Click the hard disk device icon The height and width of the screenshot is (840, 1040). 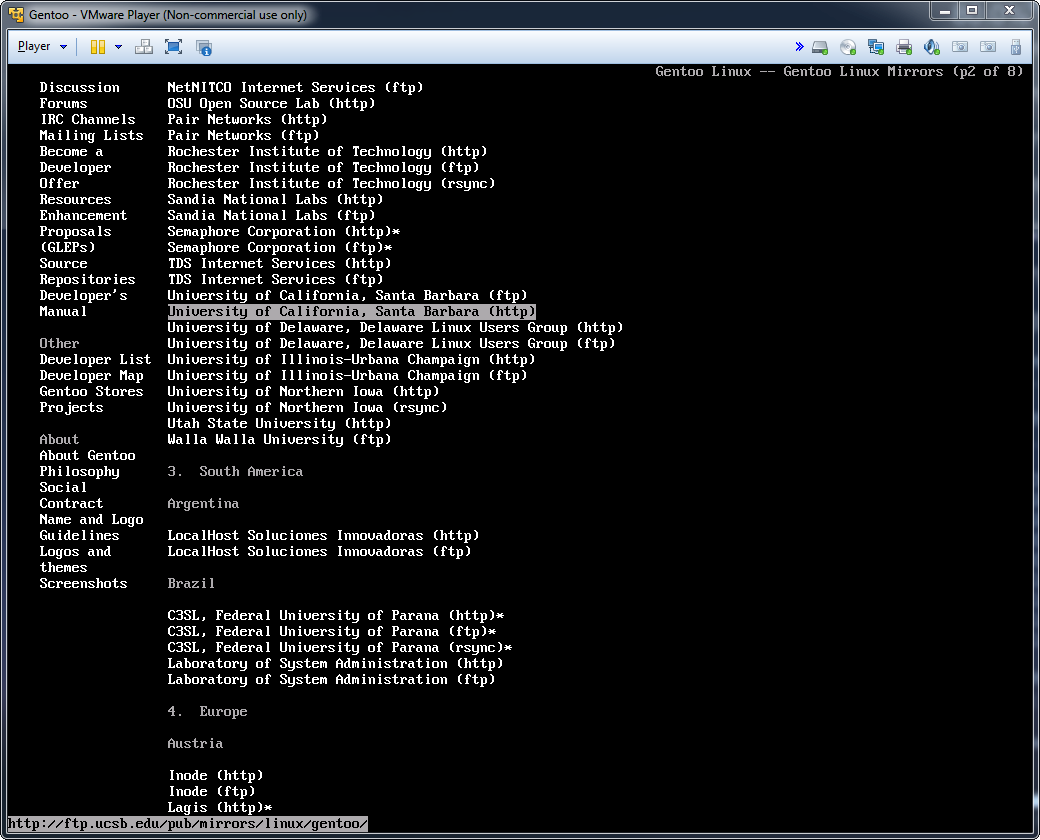[820, 46]
